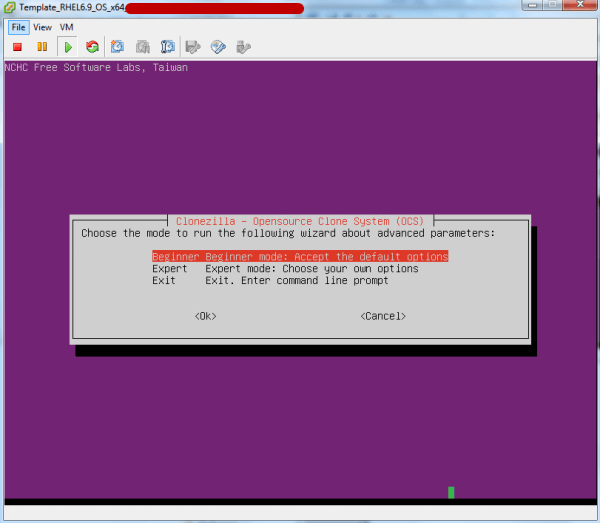Click the CD/DVD drive connect icon

(218, 47)
